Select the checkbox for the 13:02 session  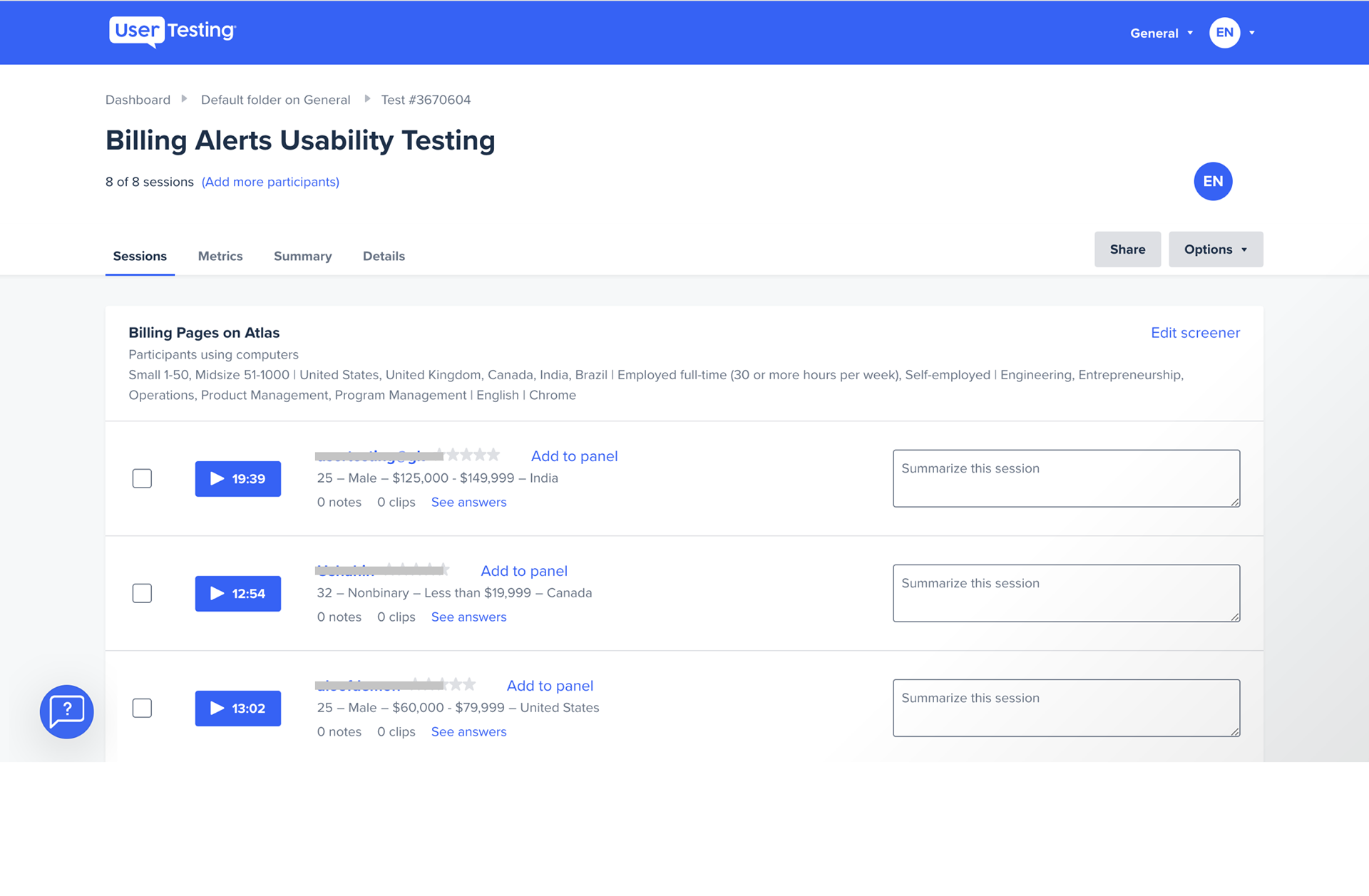tap(142, 708)
